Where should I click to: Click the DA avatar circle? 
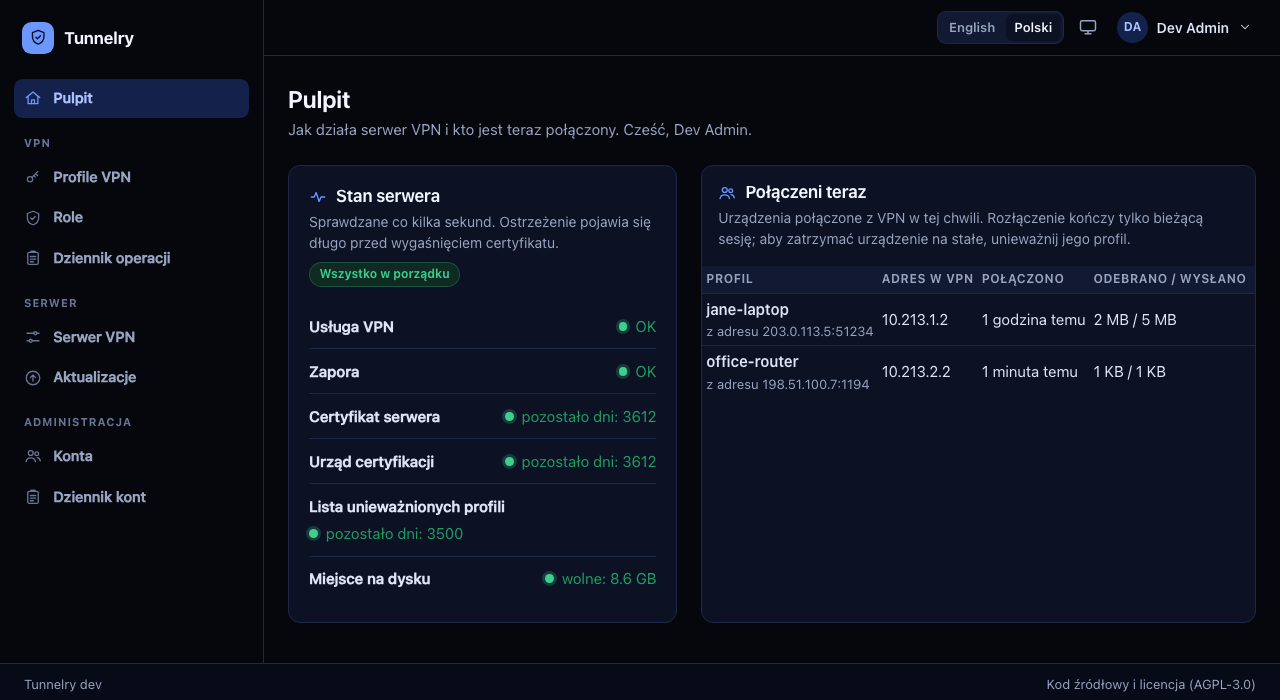click(x=1132, y=27)
